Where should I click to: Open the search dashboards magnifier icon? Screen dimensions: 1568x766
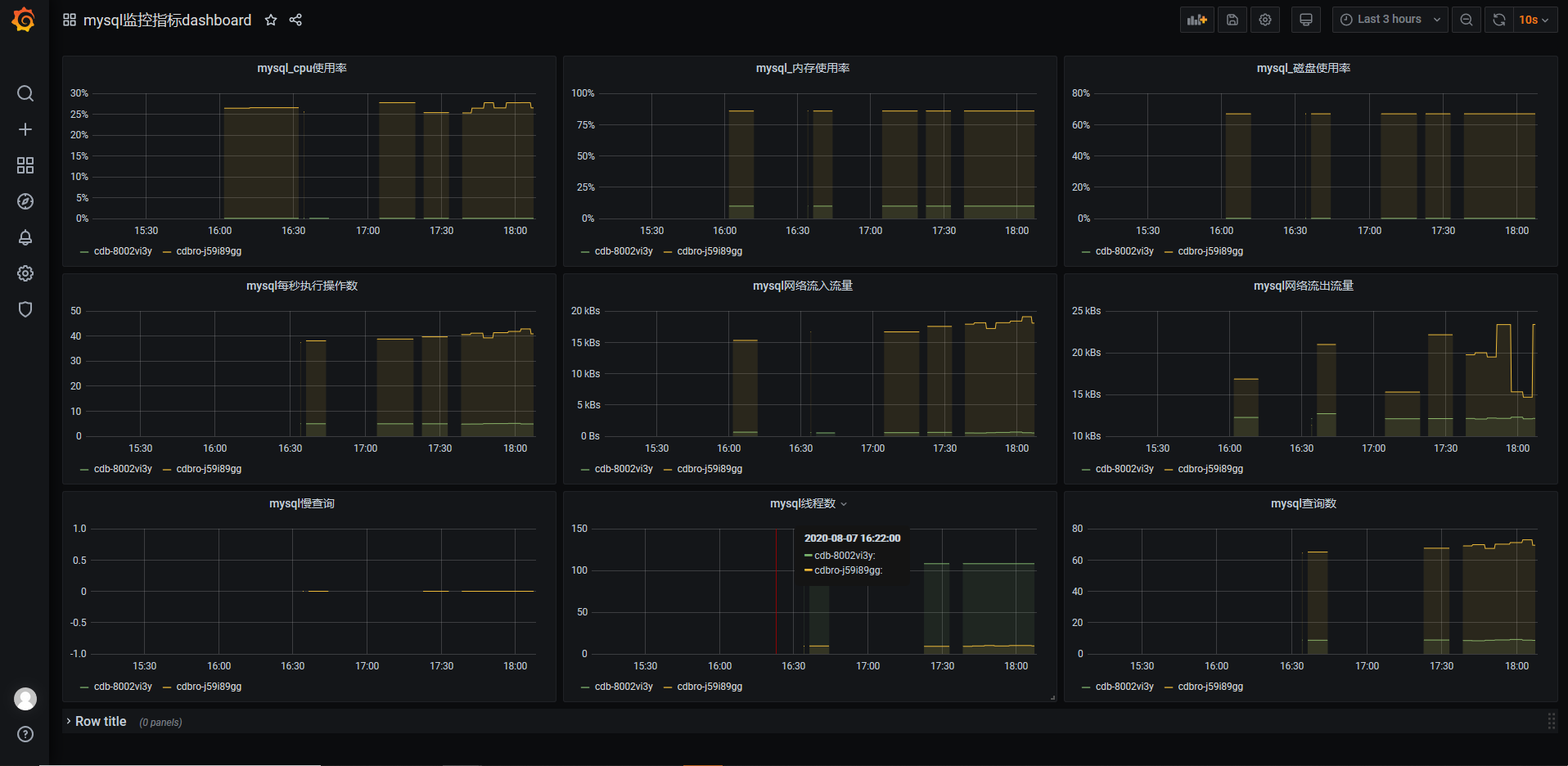(x=25, y=93)
